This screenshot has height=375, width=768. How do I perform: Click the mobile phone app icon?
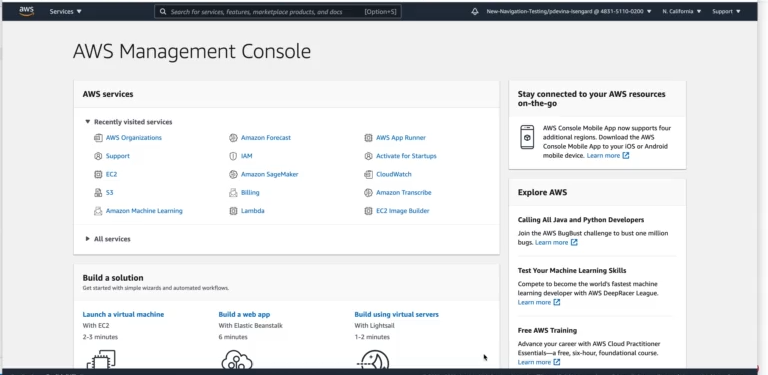[x=527, y=137]
